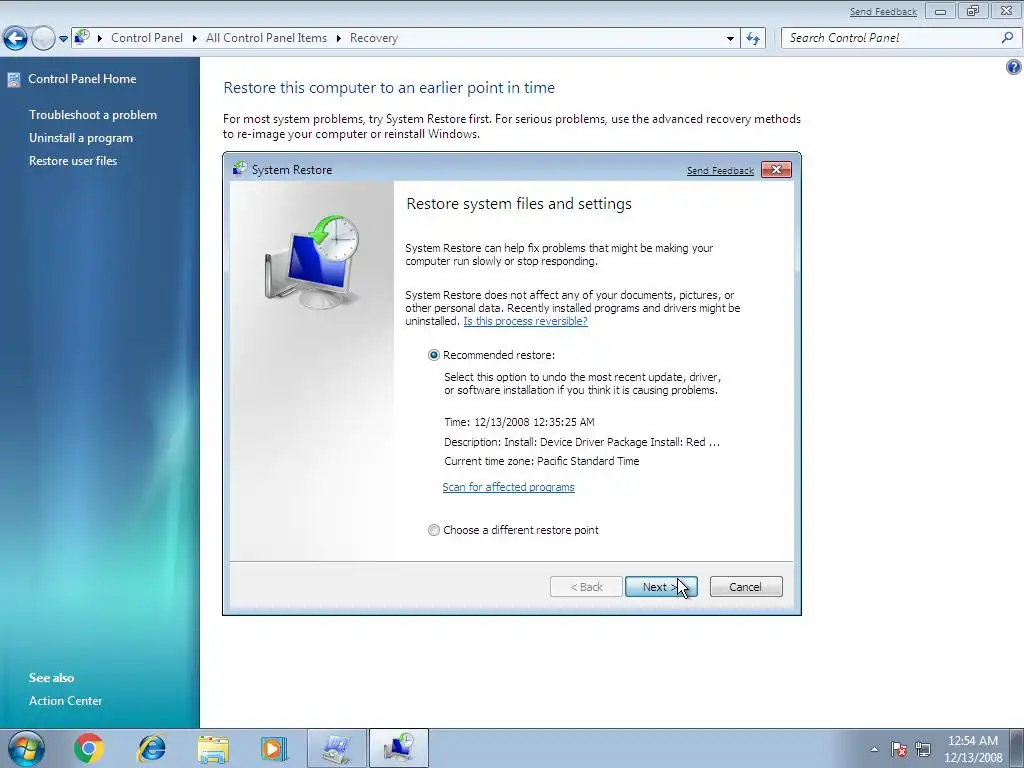Open Troubleshoot a problem

point(93,115)
